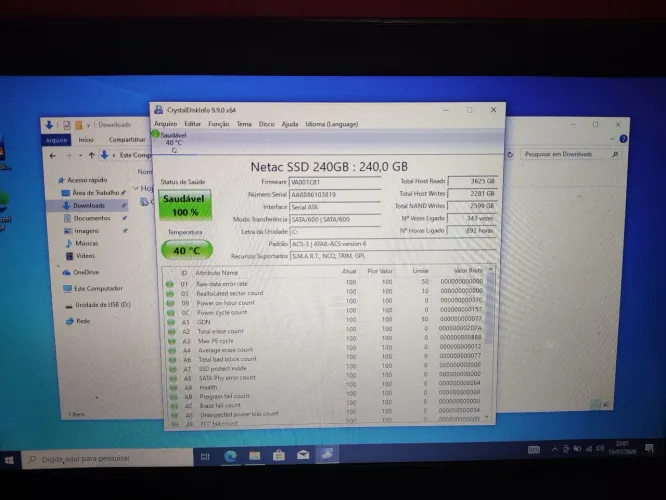Image resolution: width=666 pixels, height=500 pixels.
Task: Open the Função menu
Action: tap(219, 124)
